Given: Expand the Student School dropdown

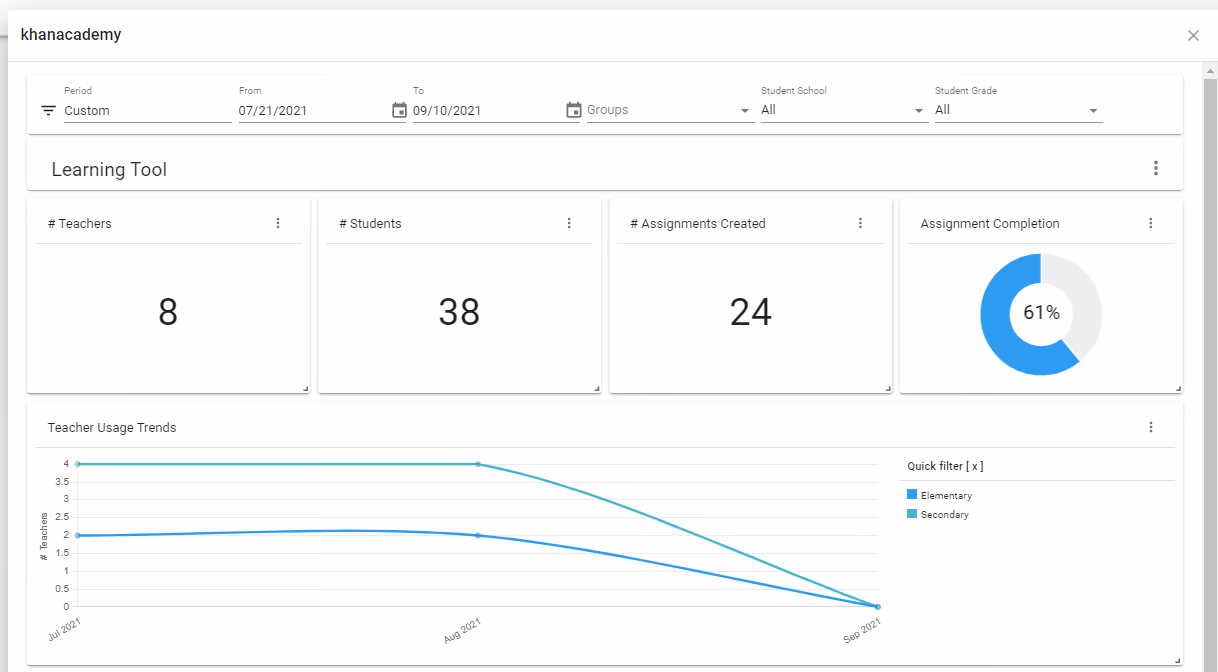Looking at the screenshot, I should pyautogui.click(x=844, y=110).
